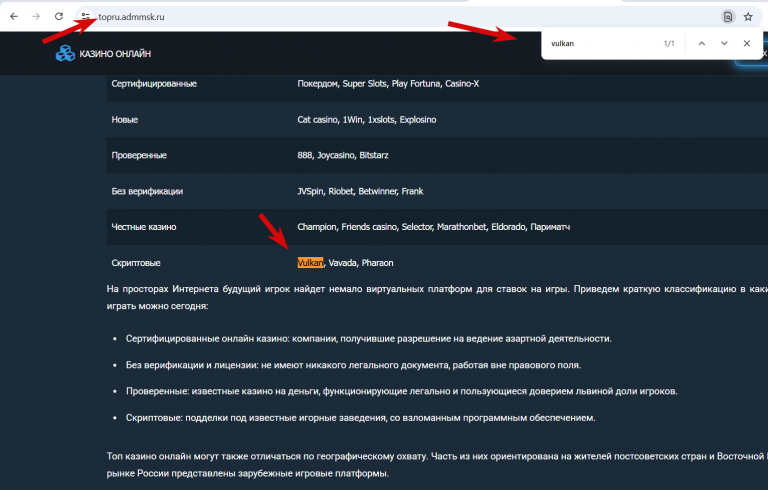
Task: Open the КАЗИНО ОНЛАЙН site title link
Action: point(115,54)
